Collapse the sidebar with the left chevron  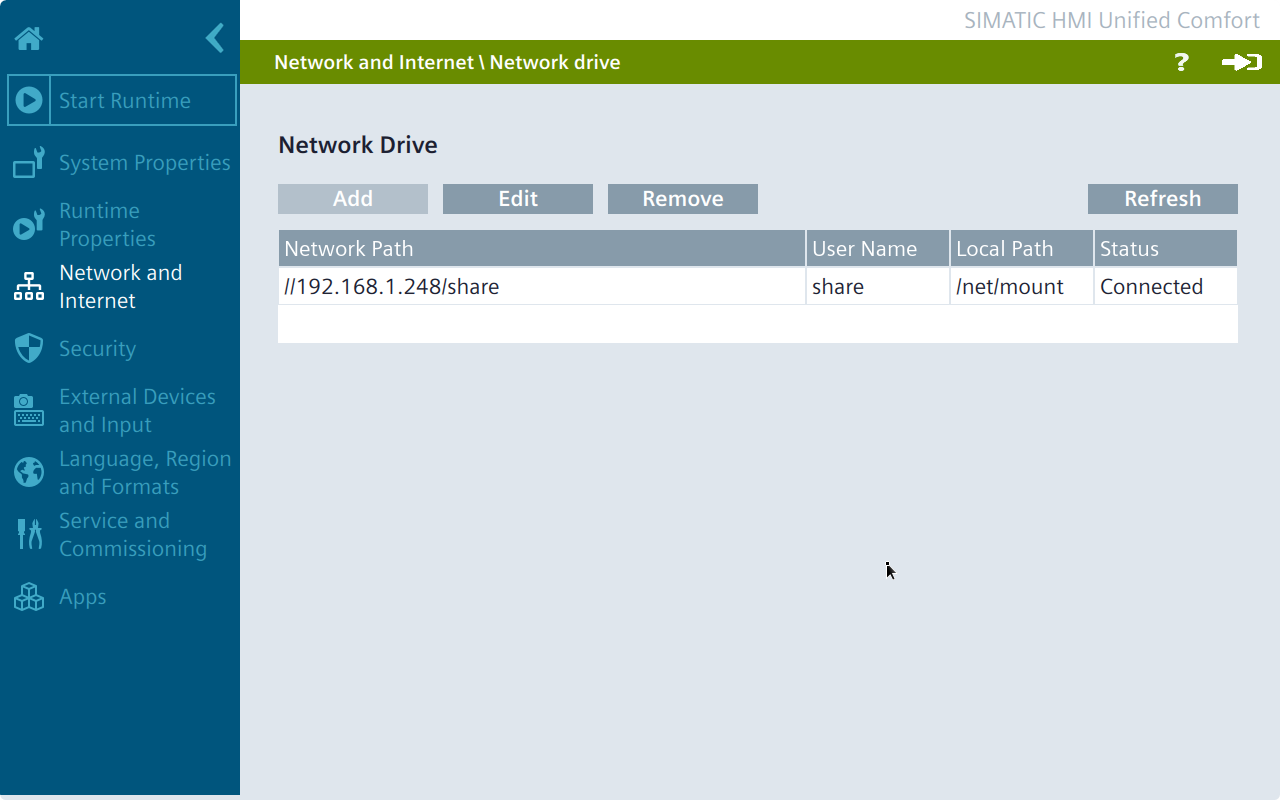pos(215,38)
